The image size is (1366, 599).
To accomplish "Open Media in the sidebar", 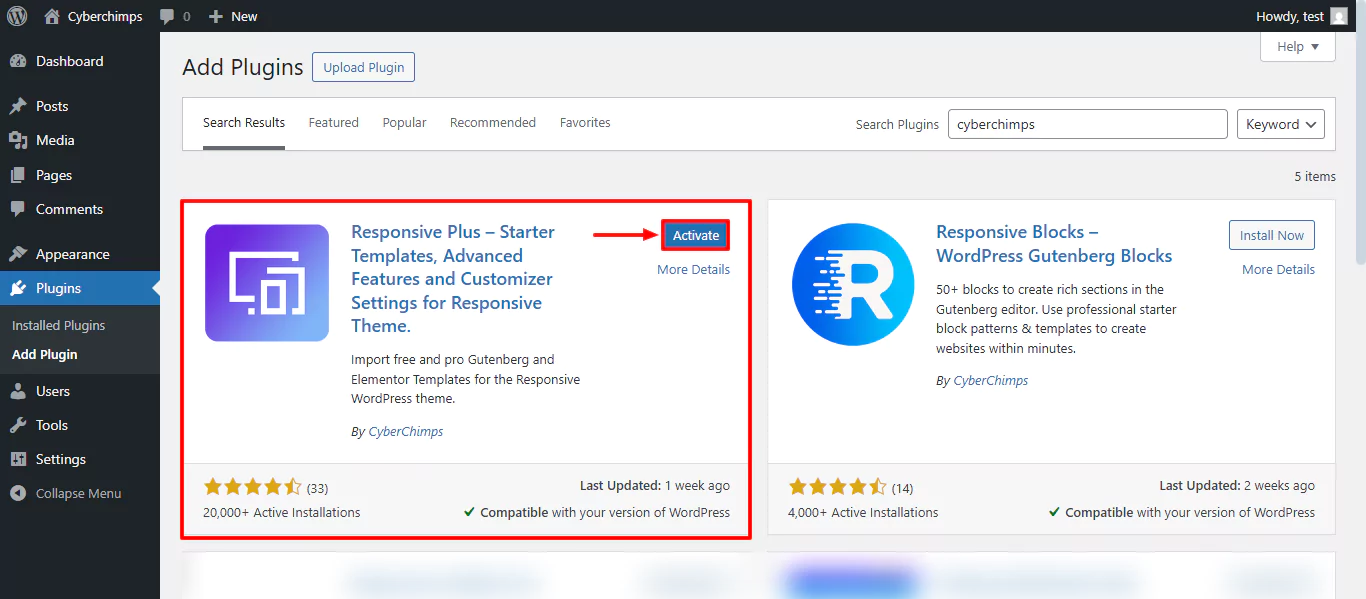I will pos(80,140).
